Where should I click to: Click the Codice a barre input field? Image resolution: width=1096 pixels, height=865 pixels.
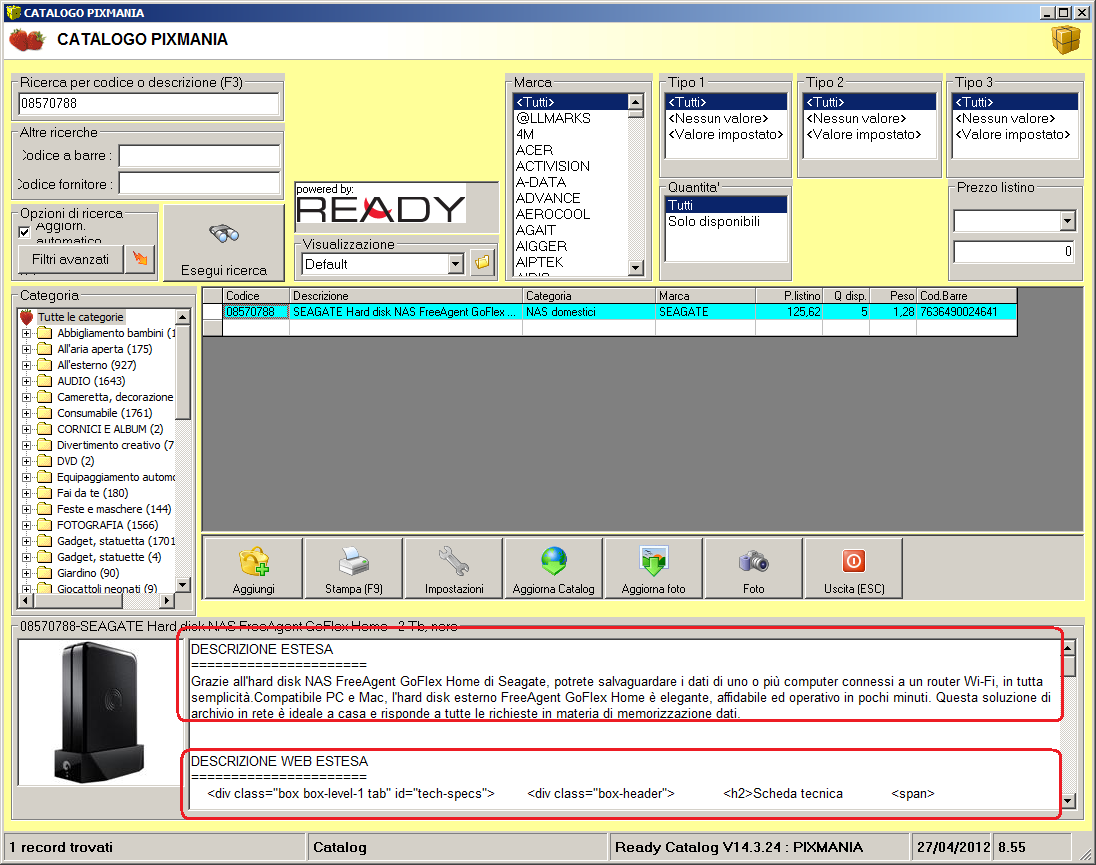pos(199,155)
